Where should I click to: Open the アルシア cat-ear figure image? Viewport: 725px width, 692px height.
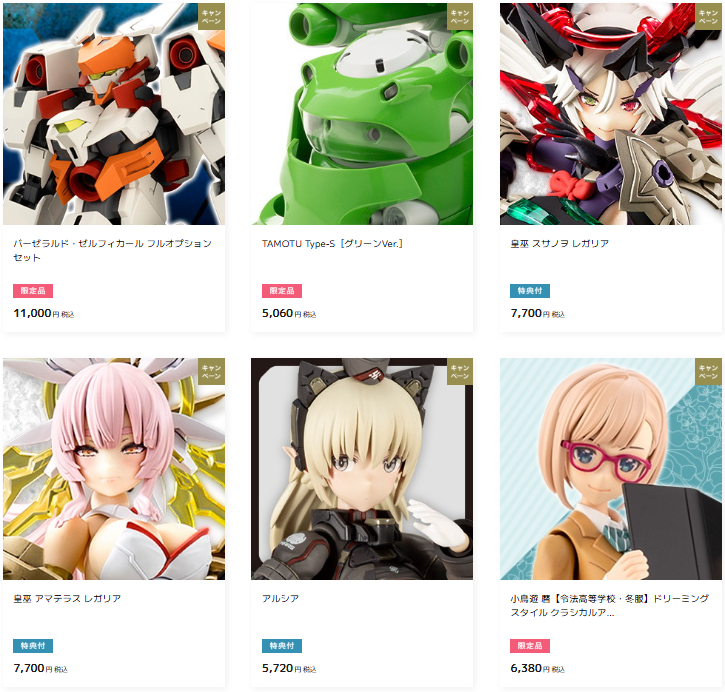pos(362,469)
